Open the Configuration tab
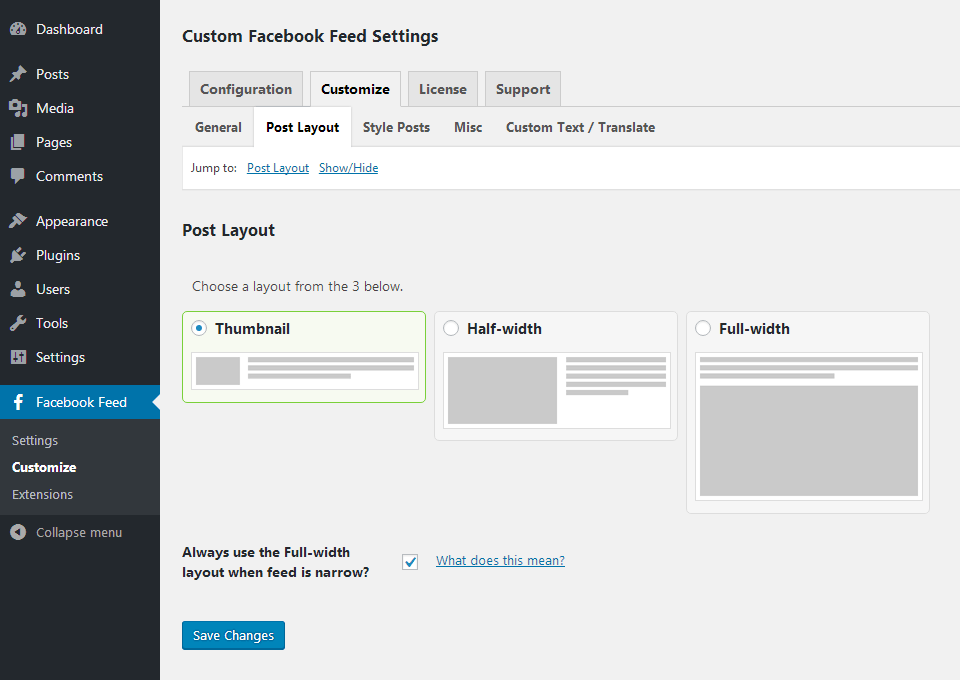The height and width of the screenshot is (680, 960). (x=245, y=88)
